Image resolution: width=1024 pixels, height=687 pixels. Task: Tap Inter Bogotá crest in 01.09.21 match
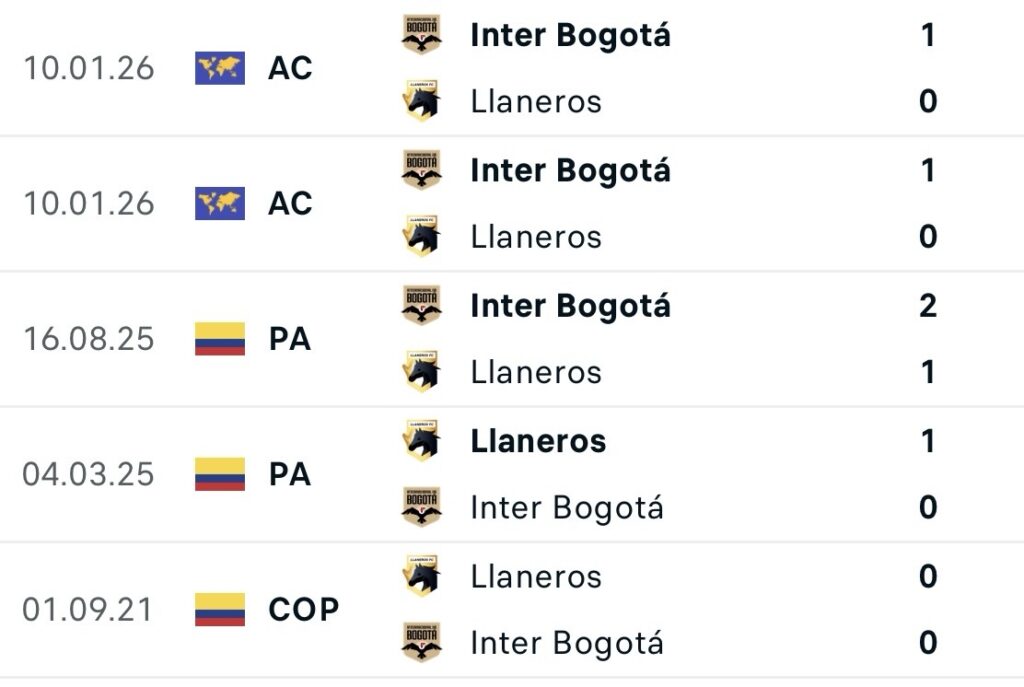click(x=421, y=642)
